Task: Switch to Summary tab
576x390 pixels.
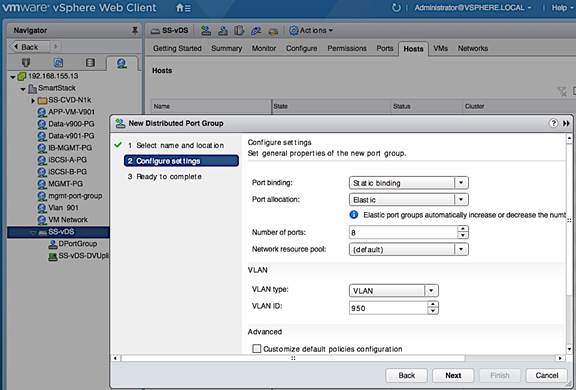Action: (227, 48)
